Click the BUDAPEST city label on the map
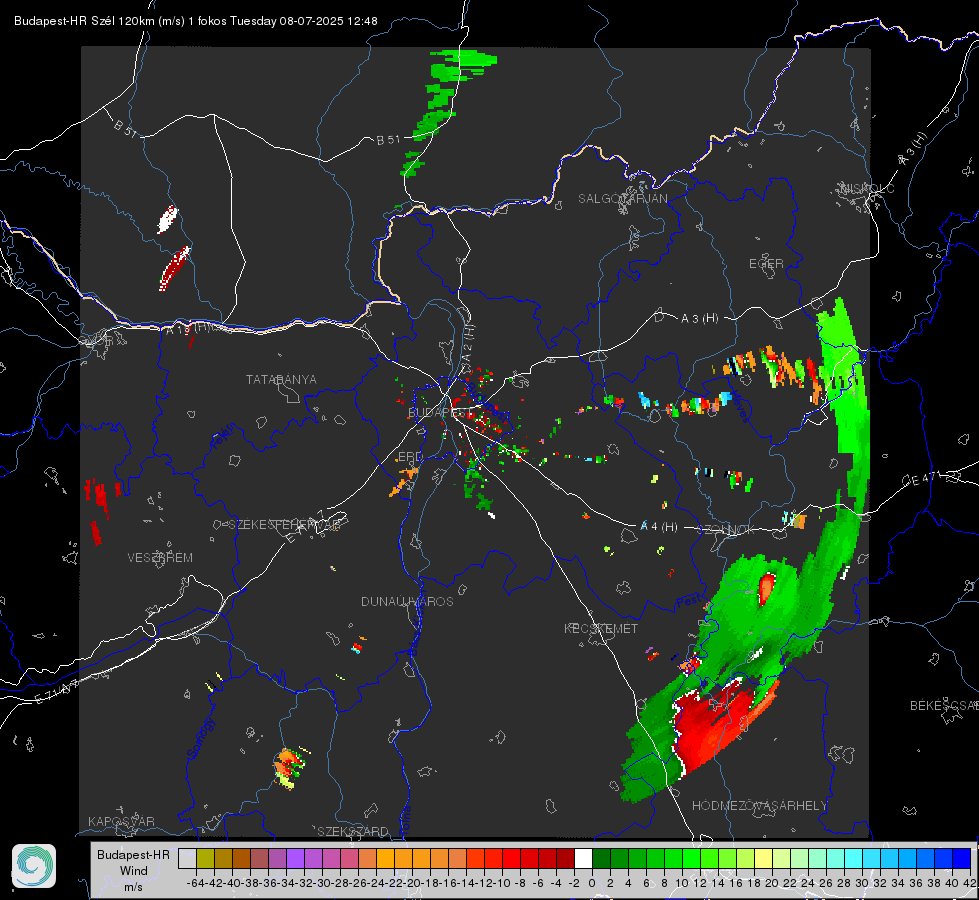This screenshot has height=900, width=979. point(440,413)
